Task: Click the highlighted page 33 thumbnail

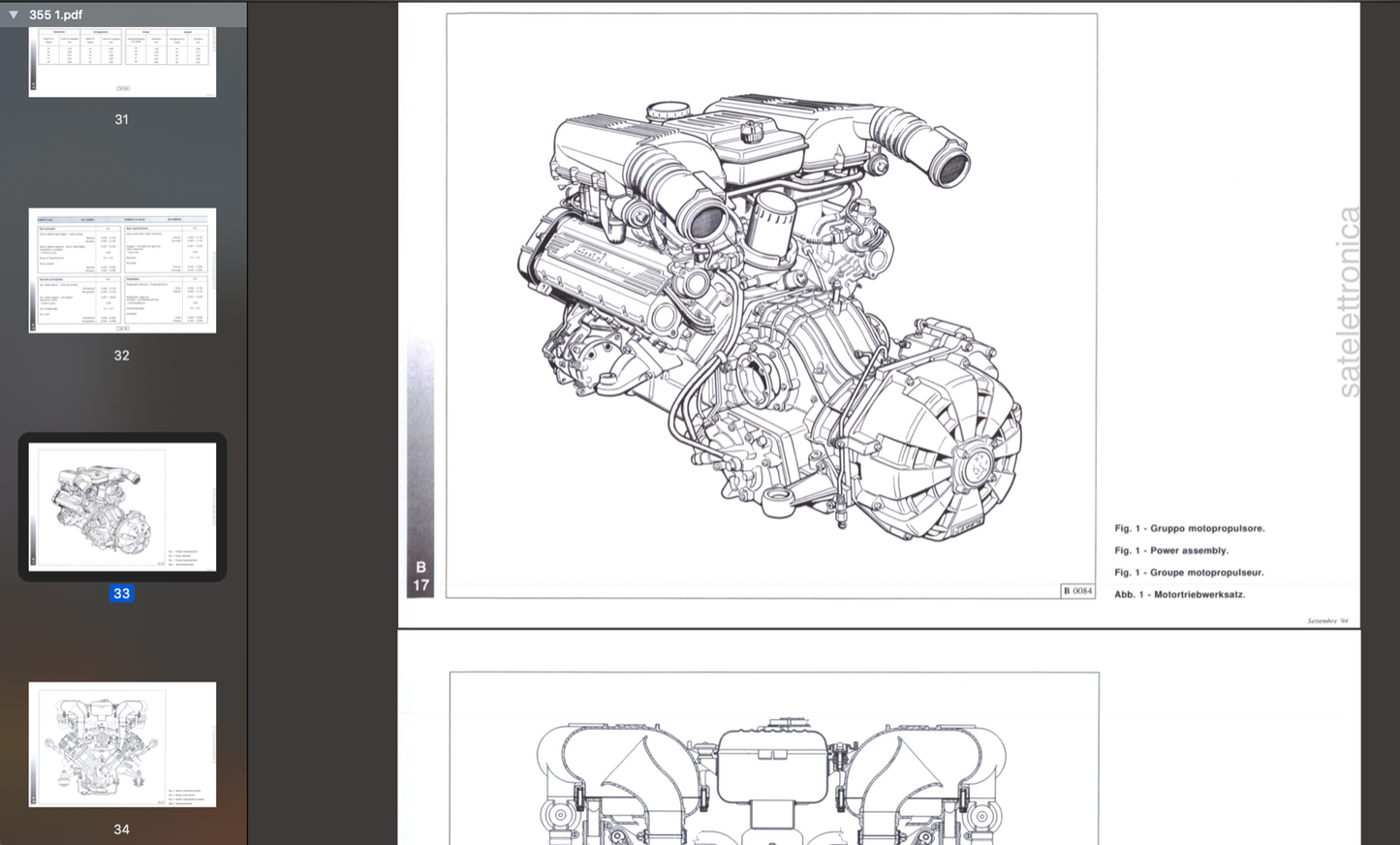Action: [x=122, y=506]
